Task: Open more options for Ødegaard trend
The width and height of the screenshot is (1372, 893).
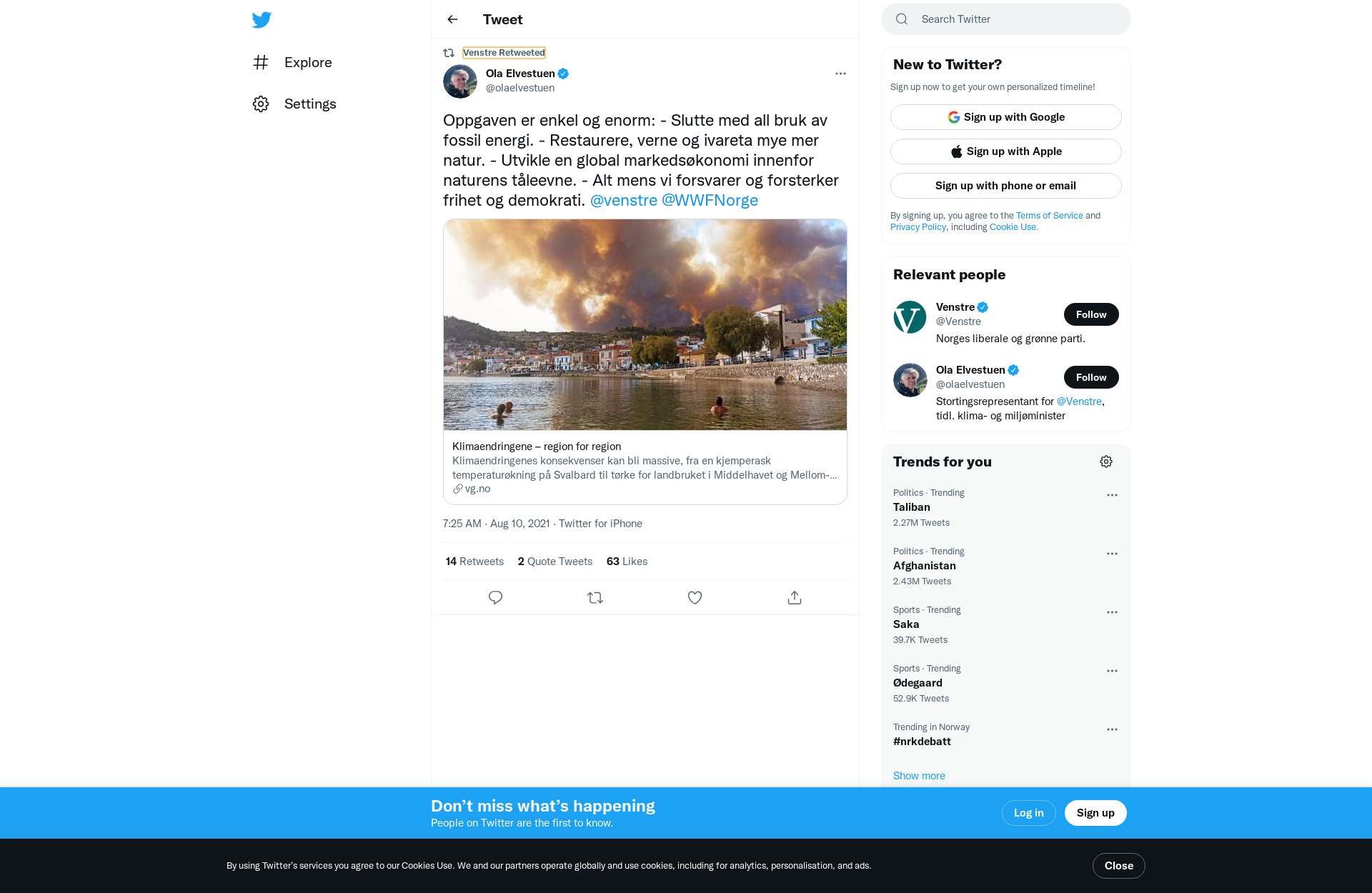Action: coord(1112,671)
